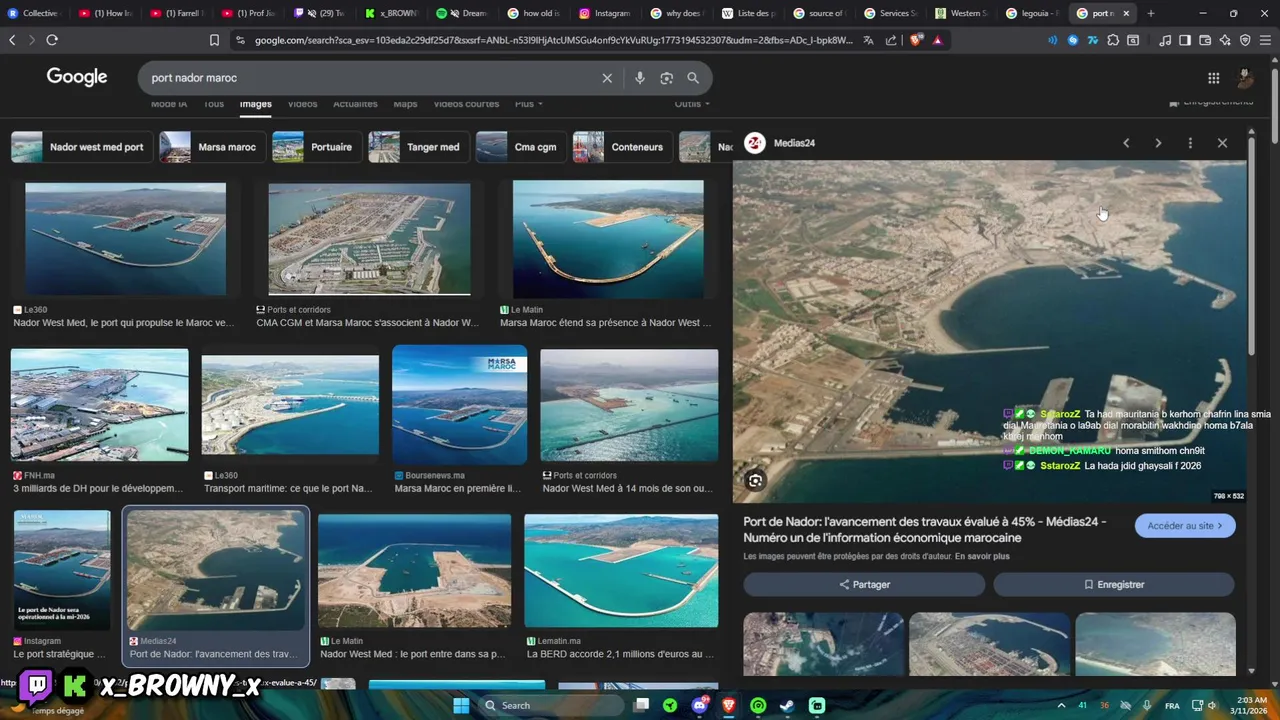Viewport: 1280px width, 720px height.
Task: Go back with the browser back arrow
Action: [x=12, y=40]
